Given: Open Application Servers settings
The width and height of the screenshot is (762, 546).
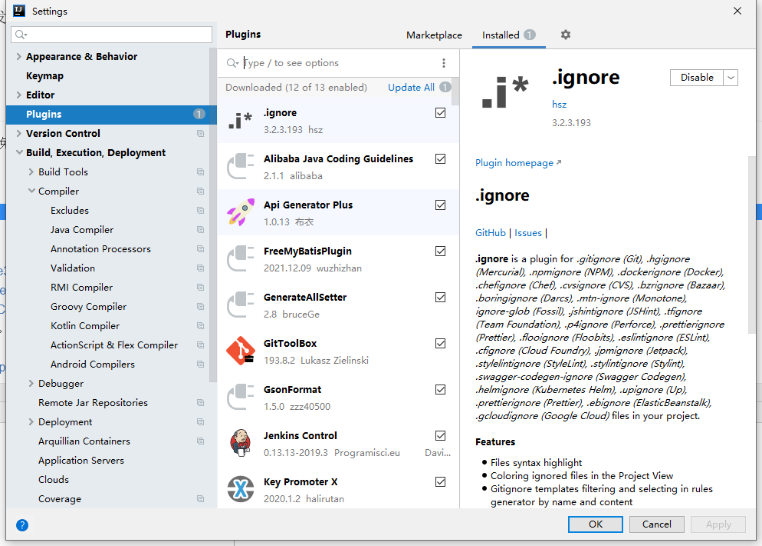Looking at the screenshot, I should 81,461.
